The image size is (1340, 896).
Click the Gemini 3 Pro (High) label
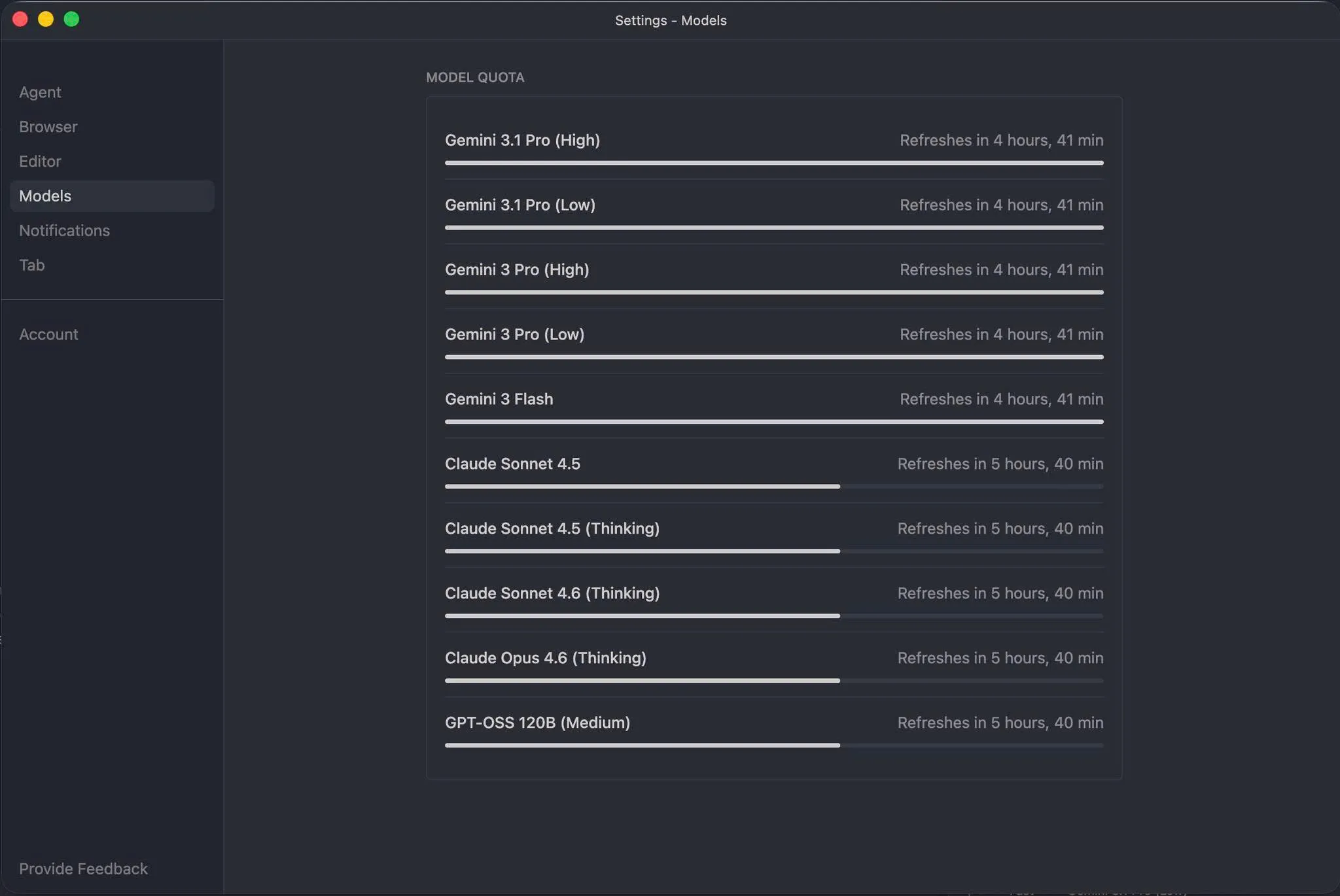click(x=516, y=269)
